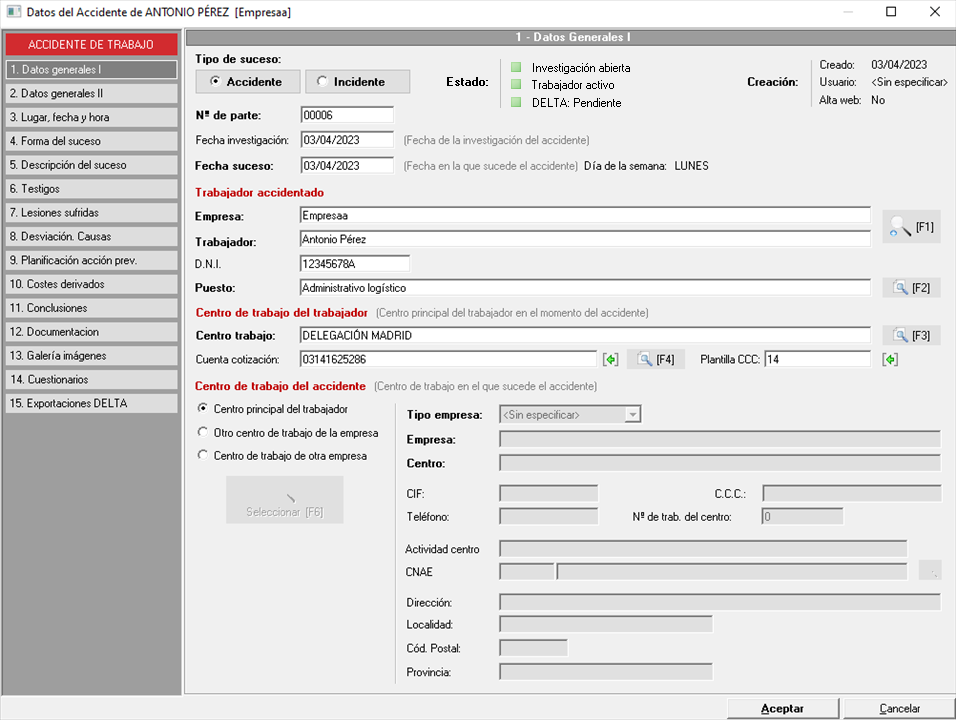Click the F1 search icon for Empresa
The height and width of the screenshot is (720, 956).
(x=910, y=227)
